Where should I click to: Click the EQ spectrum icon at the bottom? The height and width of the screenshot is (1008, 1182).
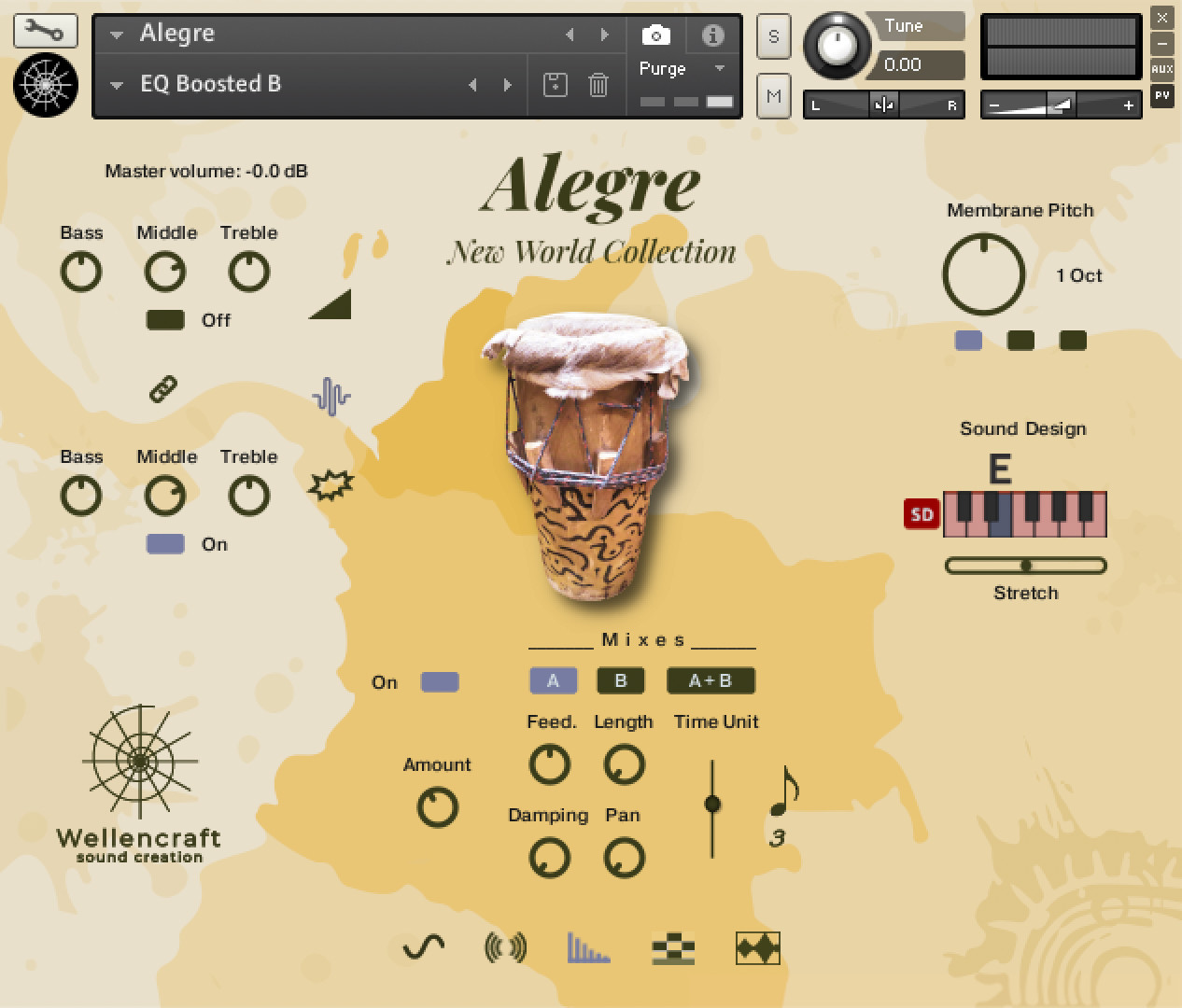589,947
